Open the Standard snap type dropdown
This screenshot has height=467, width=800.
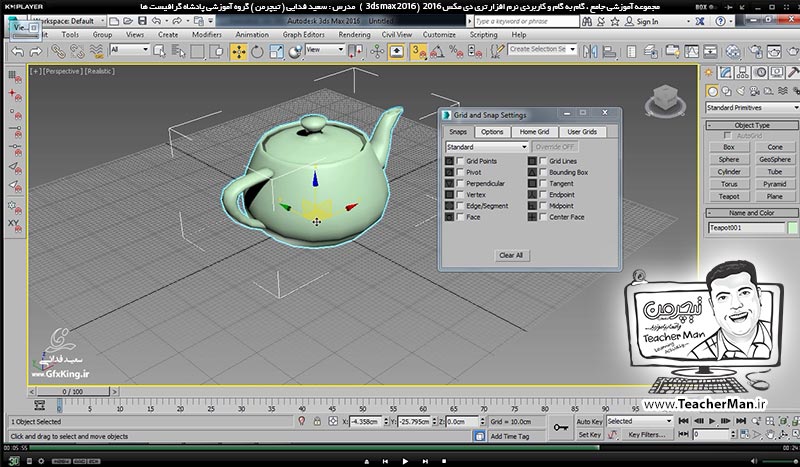(x=486, y=147)
